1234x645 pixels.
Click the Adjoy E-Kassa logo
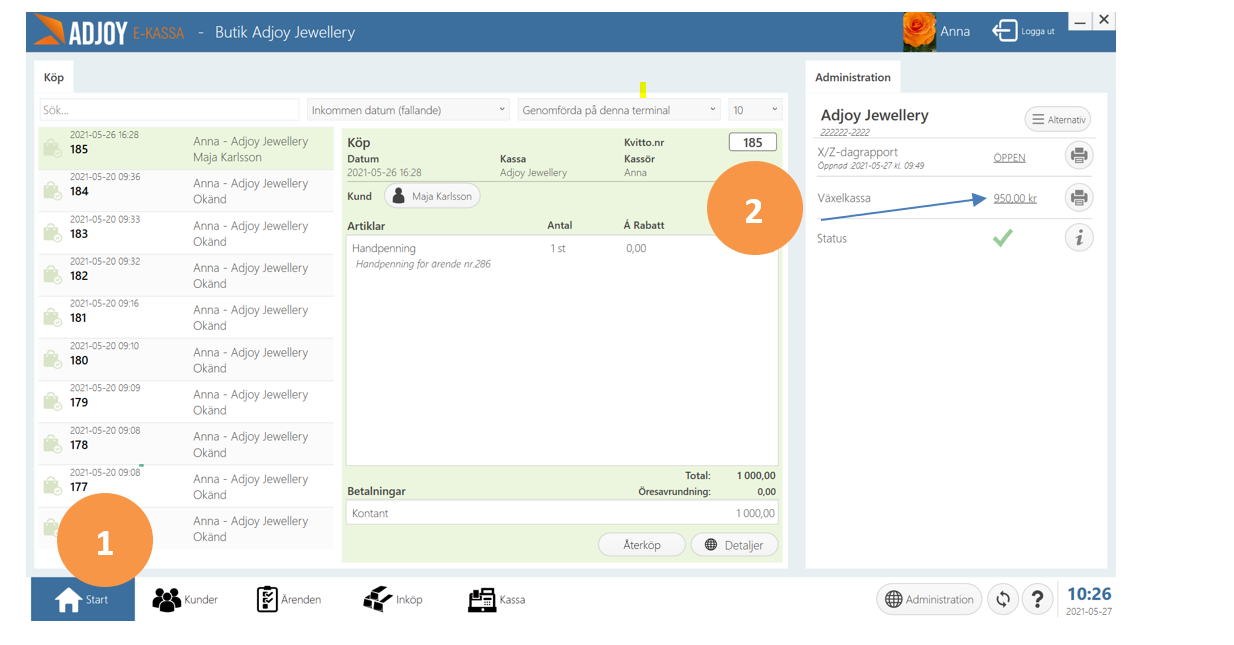coord(108,32)
